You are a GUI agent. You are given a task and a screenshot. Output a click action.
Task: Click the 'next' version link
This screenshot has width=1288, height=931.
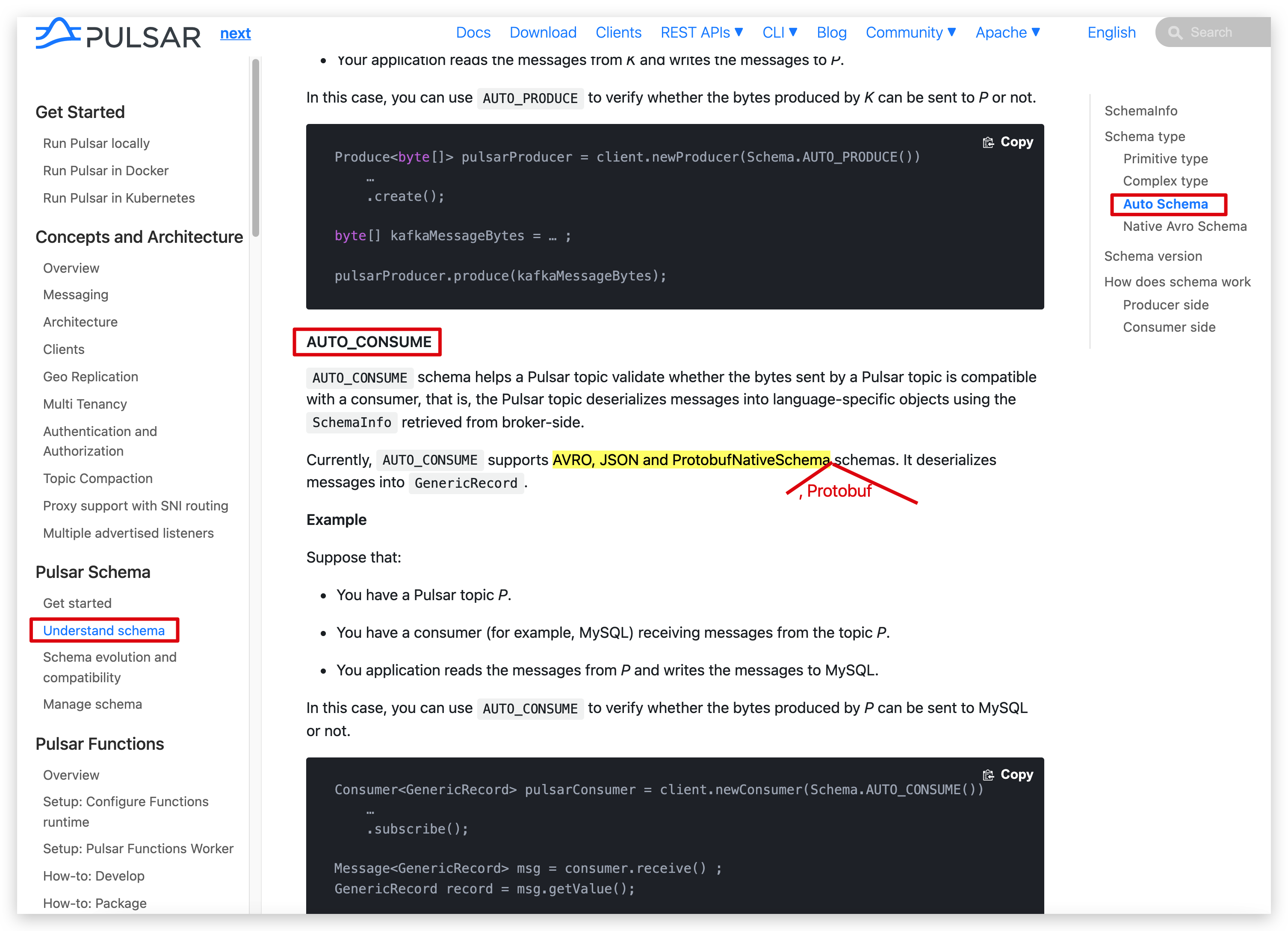coord(235,33)
